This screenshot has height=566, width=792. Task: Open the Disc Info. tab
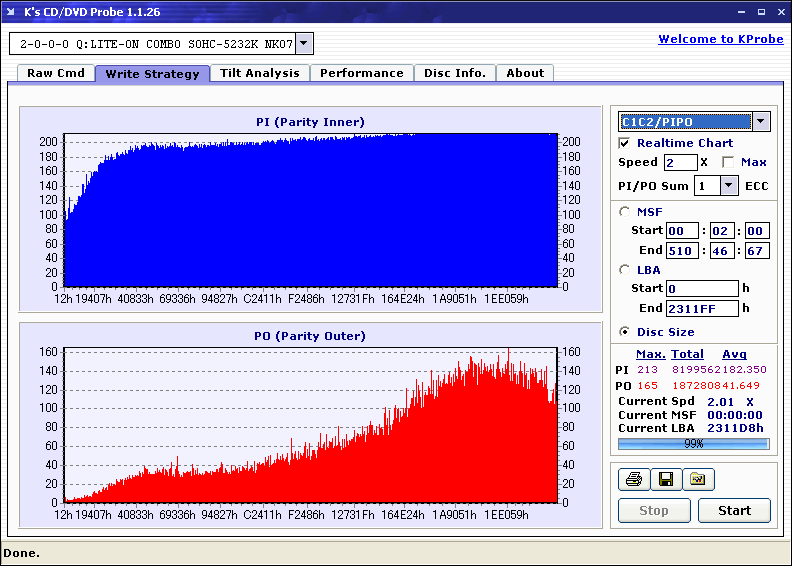pos(455,73)
